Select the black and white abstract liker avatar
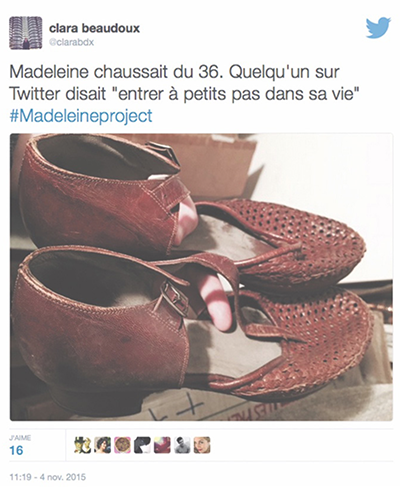This screenshot has height=496, width=400. click(x=142, y=445)
